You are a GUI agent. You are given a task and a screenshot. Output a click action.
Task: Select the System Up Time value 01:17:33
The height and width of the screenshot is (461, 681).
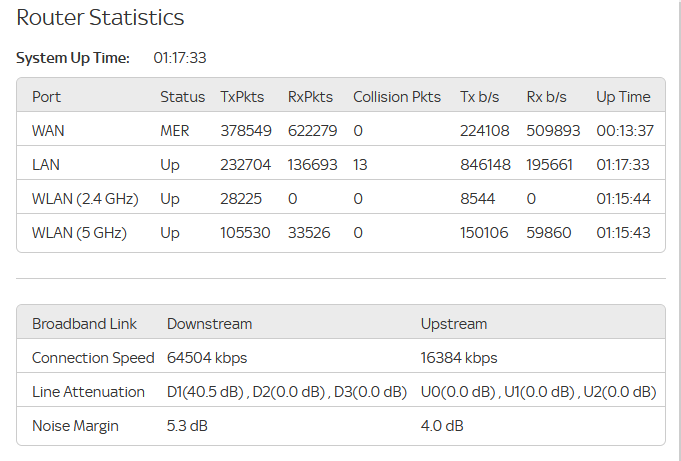pos(180,58)
